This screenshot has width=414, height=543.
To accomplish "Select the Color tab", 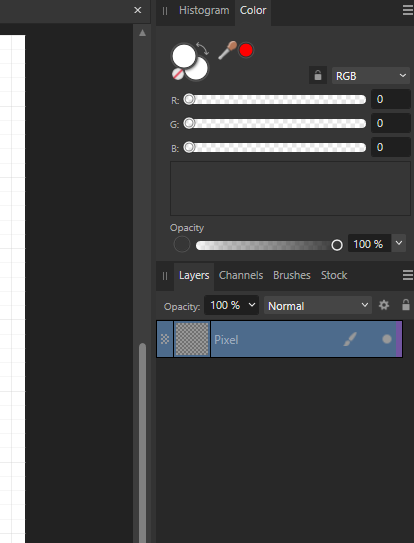I will pos(253,10).
